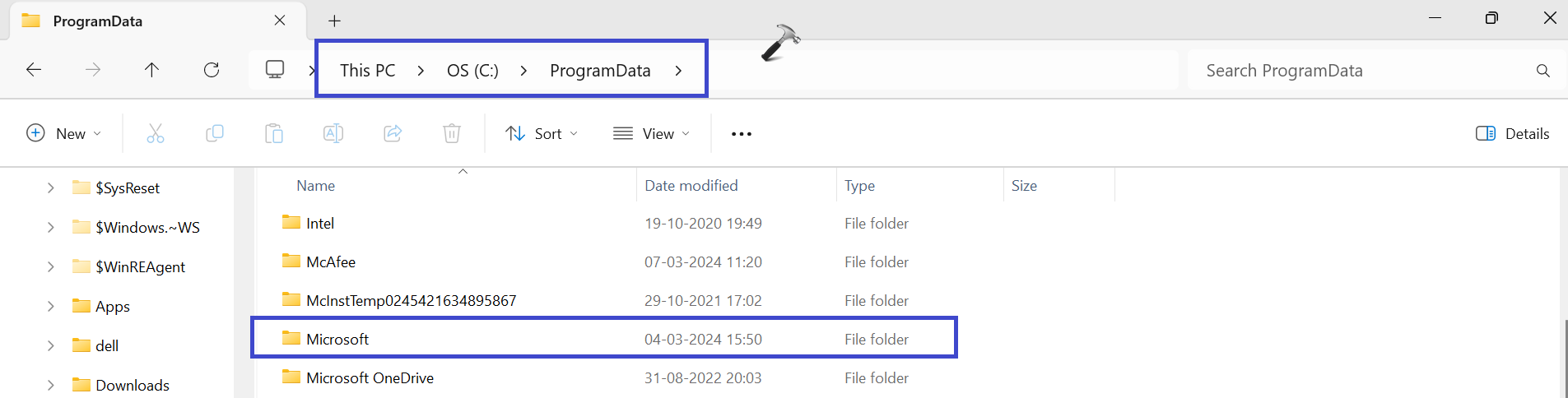
Task: Add a new tab with plus button
Action: click(334, 21)
